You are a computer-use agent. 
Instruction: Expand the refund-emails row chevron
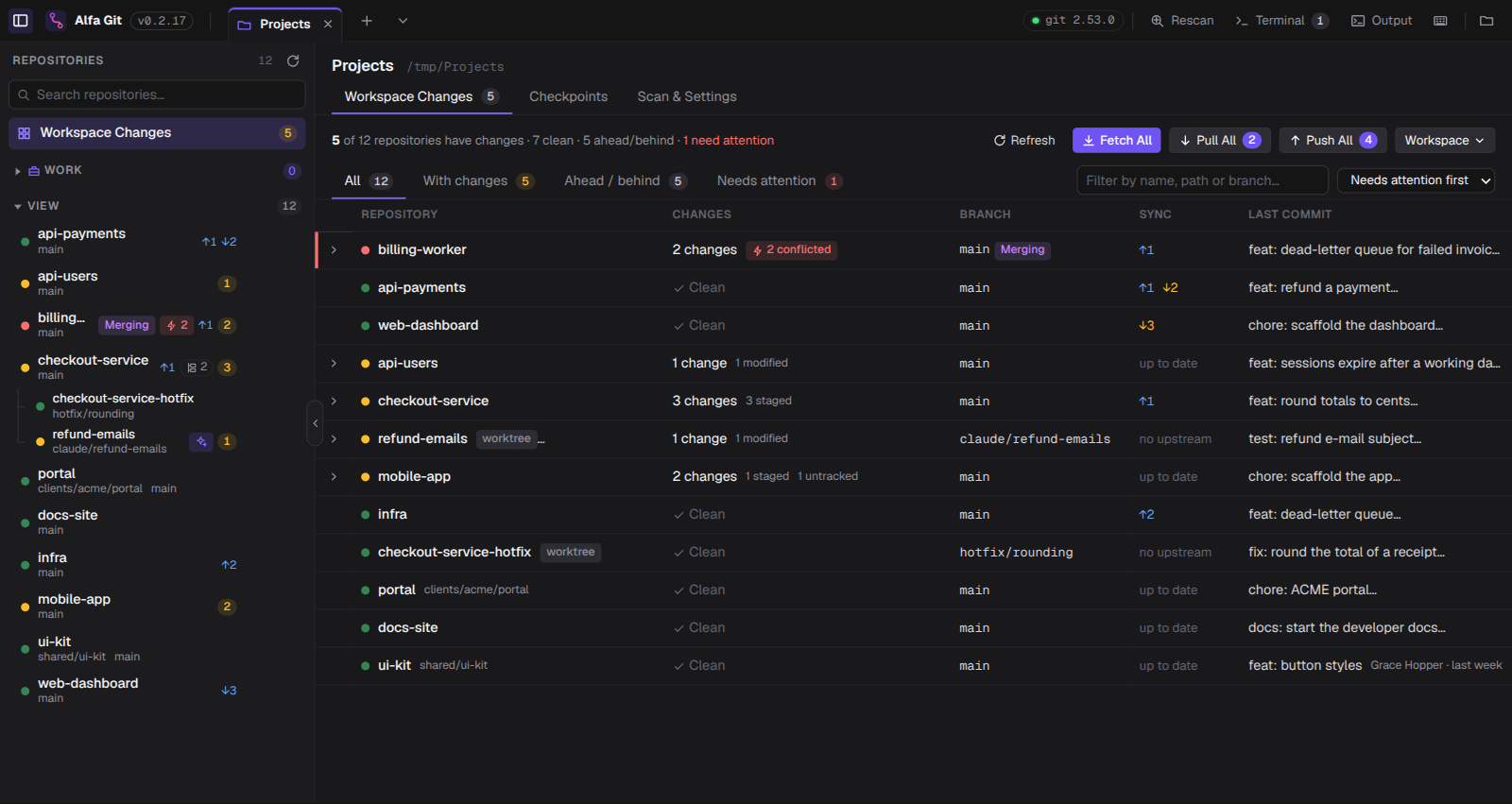tap(334, 439)
